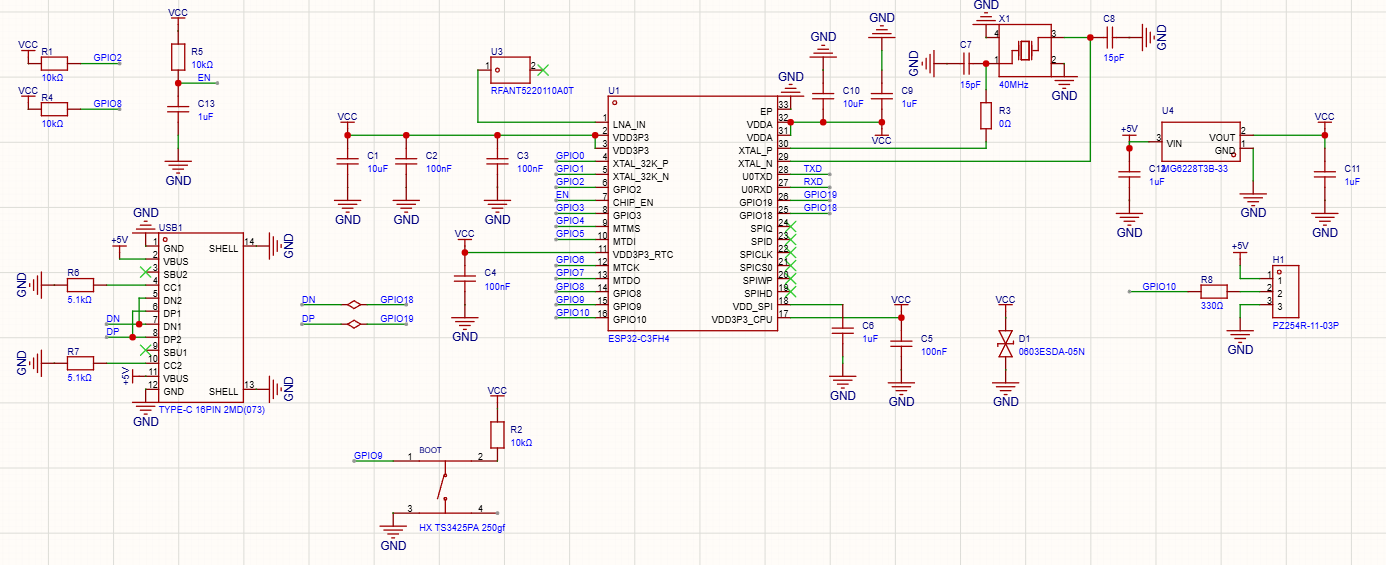
Task: Click the GPIO9 net label beside BOOT switch
Action: [x=368, y=456]
